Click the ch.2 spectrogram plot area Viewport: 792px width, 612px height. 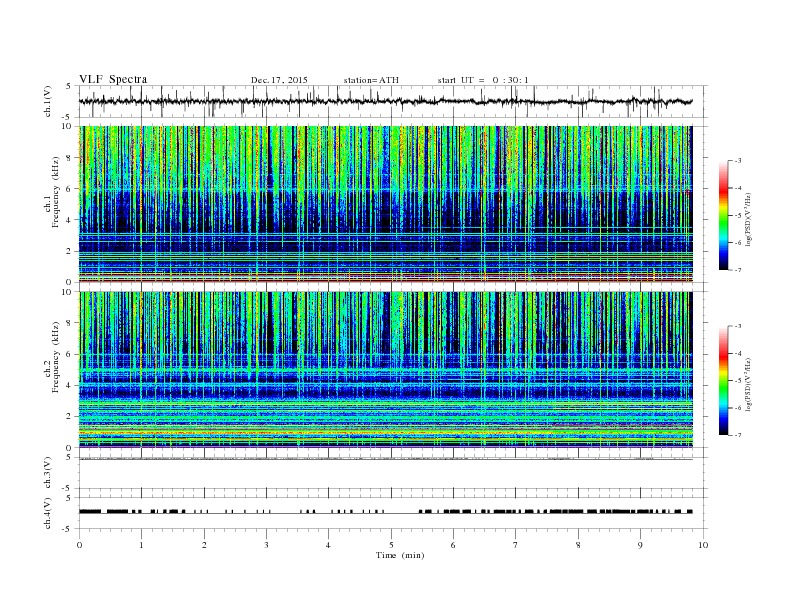click(x=386, y=370)
